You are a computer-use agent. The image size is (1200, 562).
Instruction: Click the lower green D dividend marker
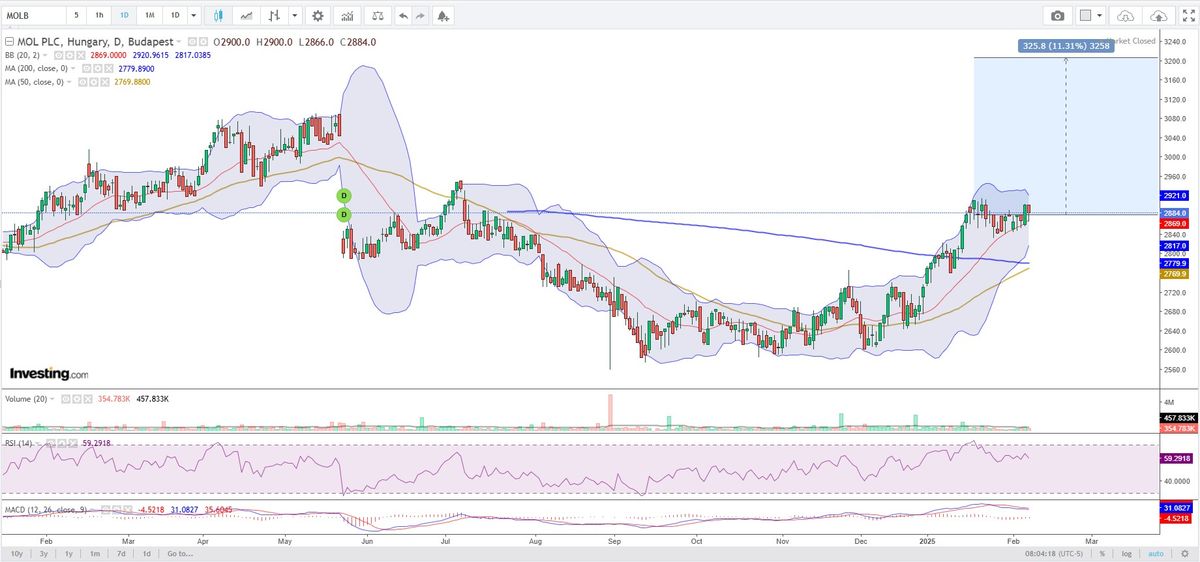tap(343, 214)
